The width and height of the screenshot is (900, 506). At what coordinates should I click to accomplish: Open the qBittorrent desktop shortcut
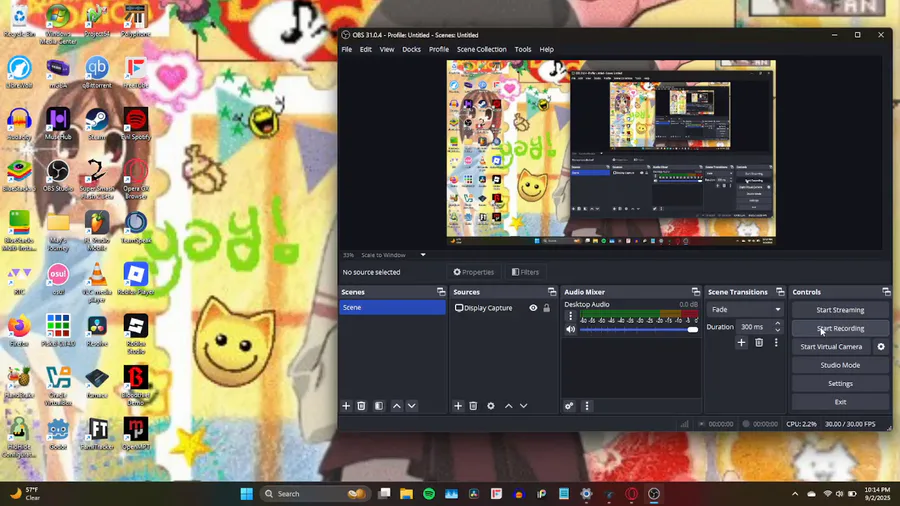[x=97, y=72]
